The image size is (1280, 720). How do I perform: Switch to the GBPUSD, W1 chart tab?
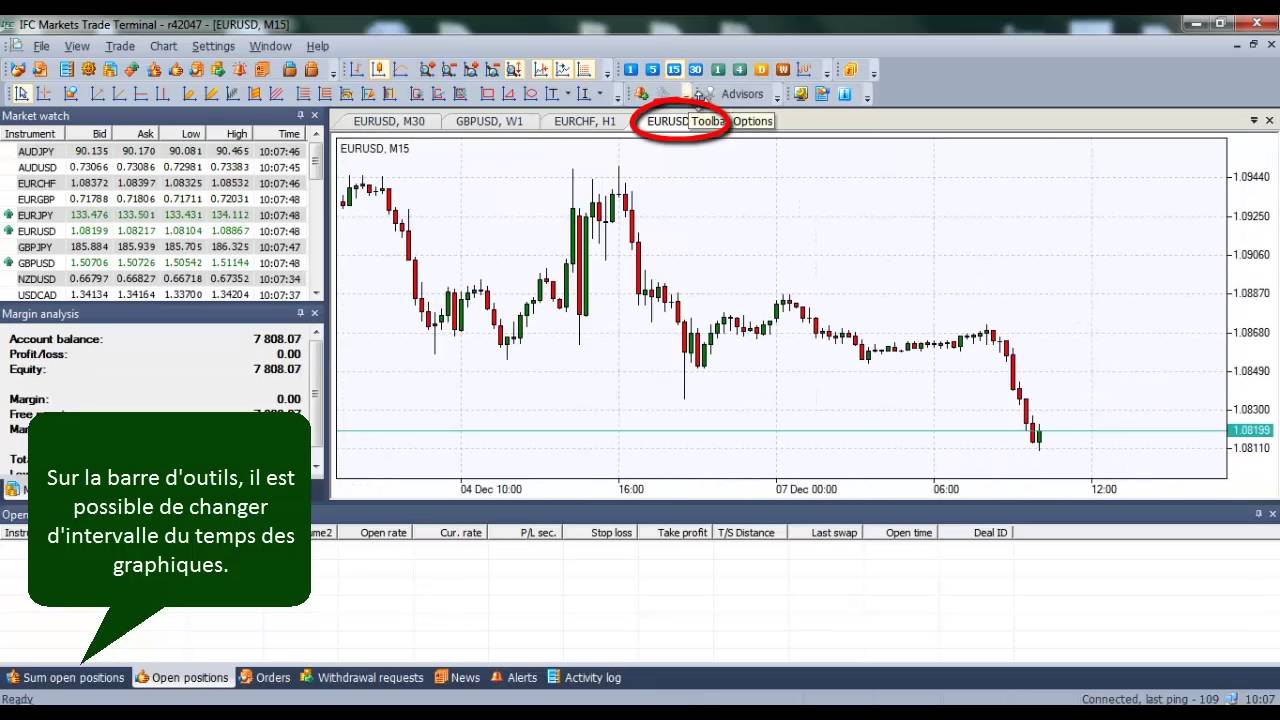[489, 121]
